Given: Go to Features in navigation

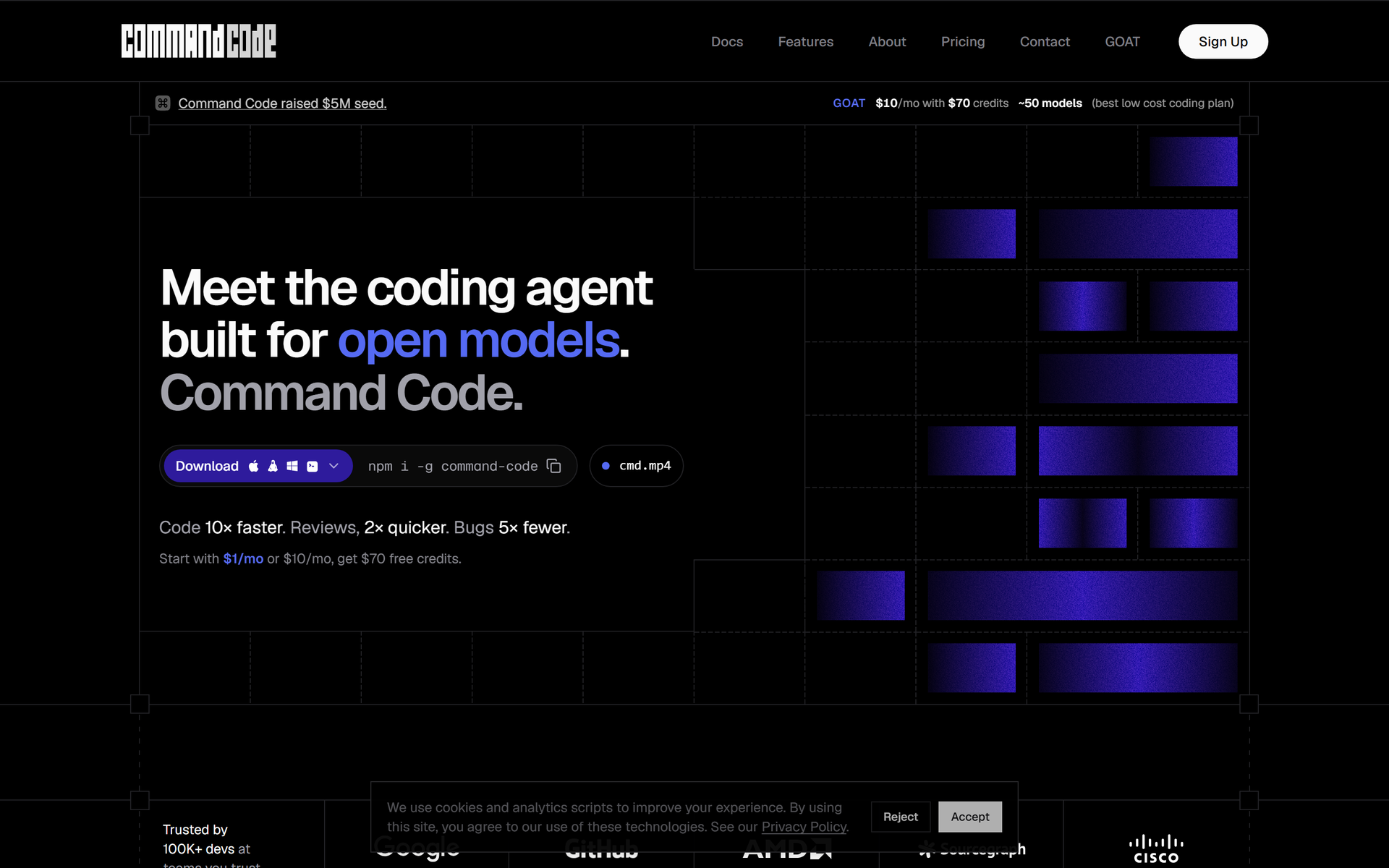Looking at the screenshot, I should click(x=806, y=41).
